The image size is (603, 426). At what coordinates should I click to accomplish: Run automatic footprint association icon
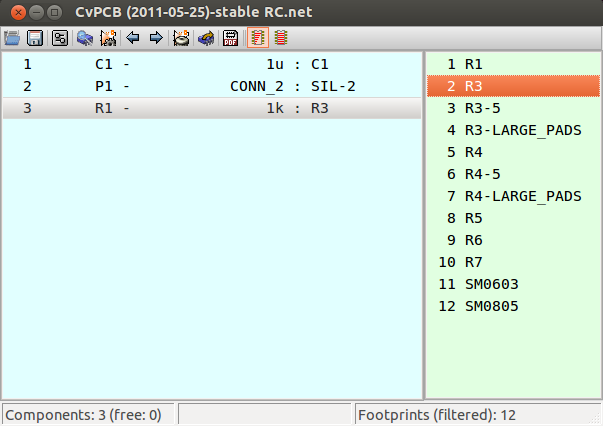click(x=108, y=38)
